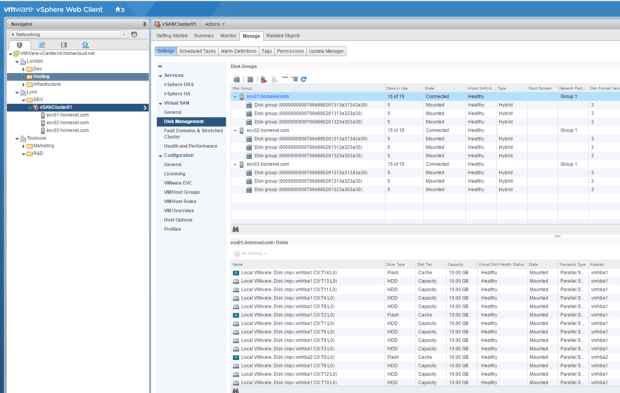Collapse the esx01.homenet.com disk group row
The height and width of the screenshot is (393, 620).
click(235, 96)
